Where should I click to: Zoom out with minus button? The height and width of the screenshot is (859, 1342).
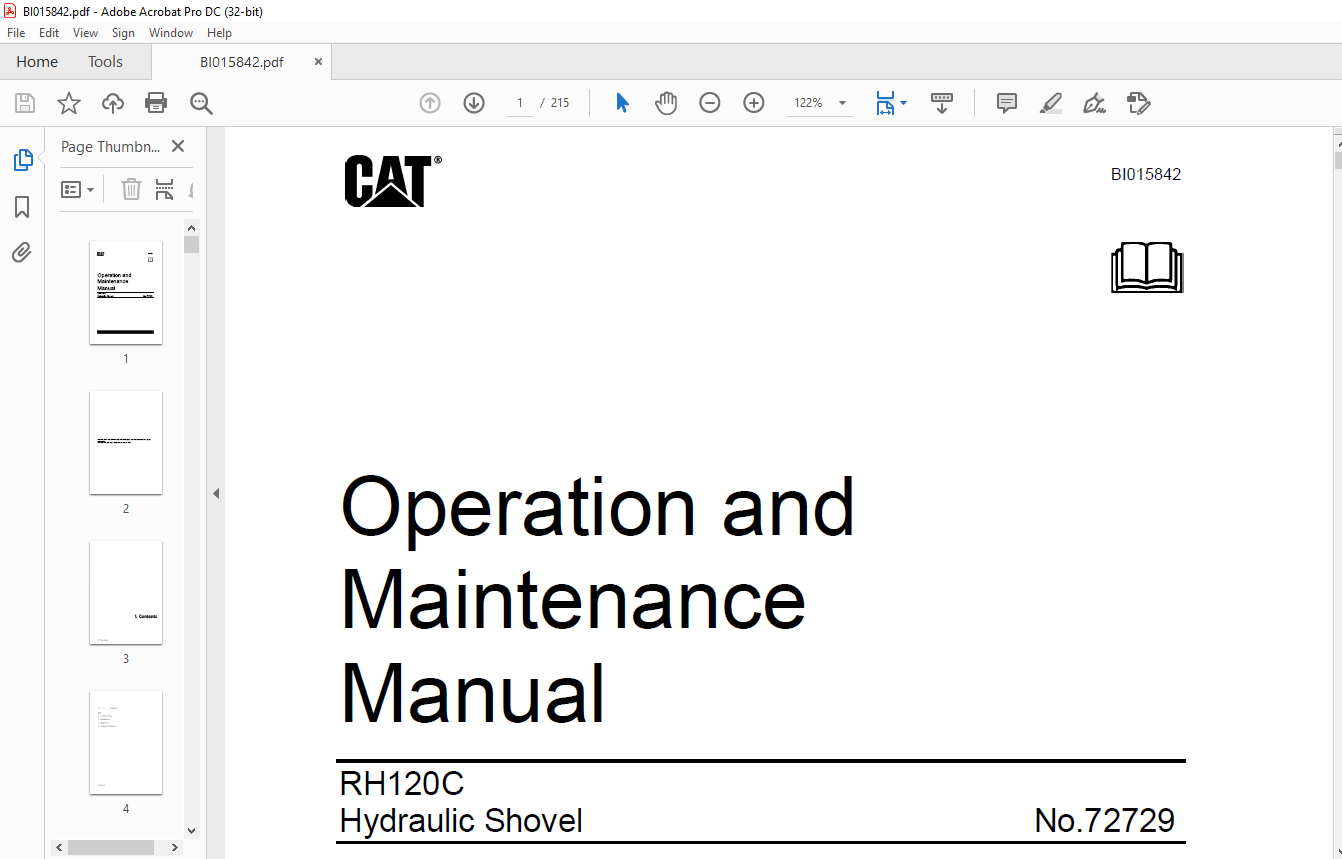click(710, 103)
